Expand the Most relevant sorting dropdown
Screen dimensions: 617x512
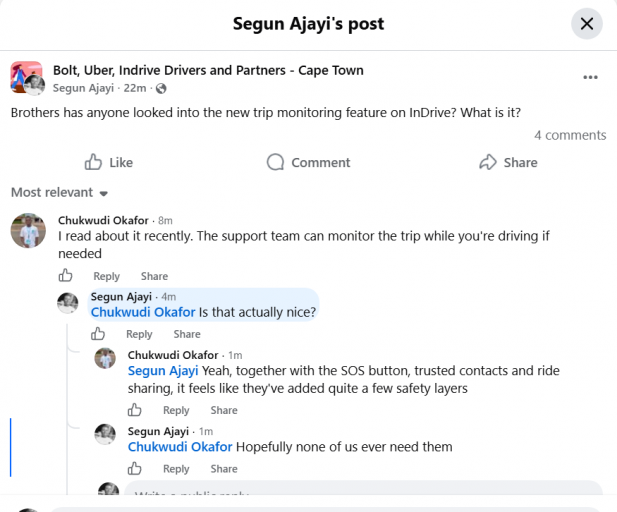[59, 192]
